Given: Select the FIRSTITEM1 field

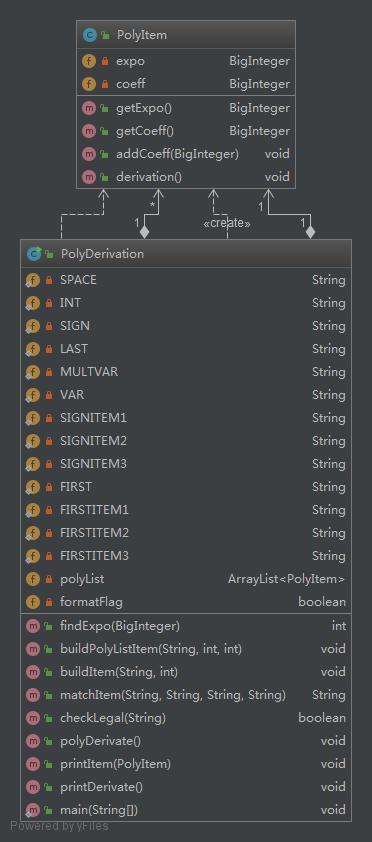Looking at the screenshot, I should point(186,510).
